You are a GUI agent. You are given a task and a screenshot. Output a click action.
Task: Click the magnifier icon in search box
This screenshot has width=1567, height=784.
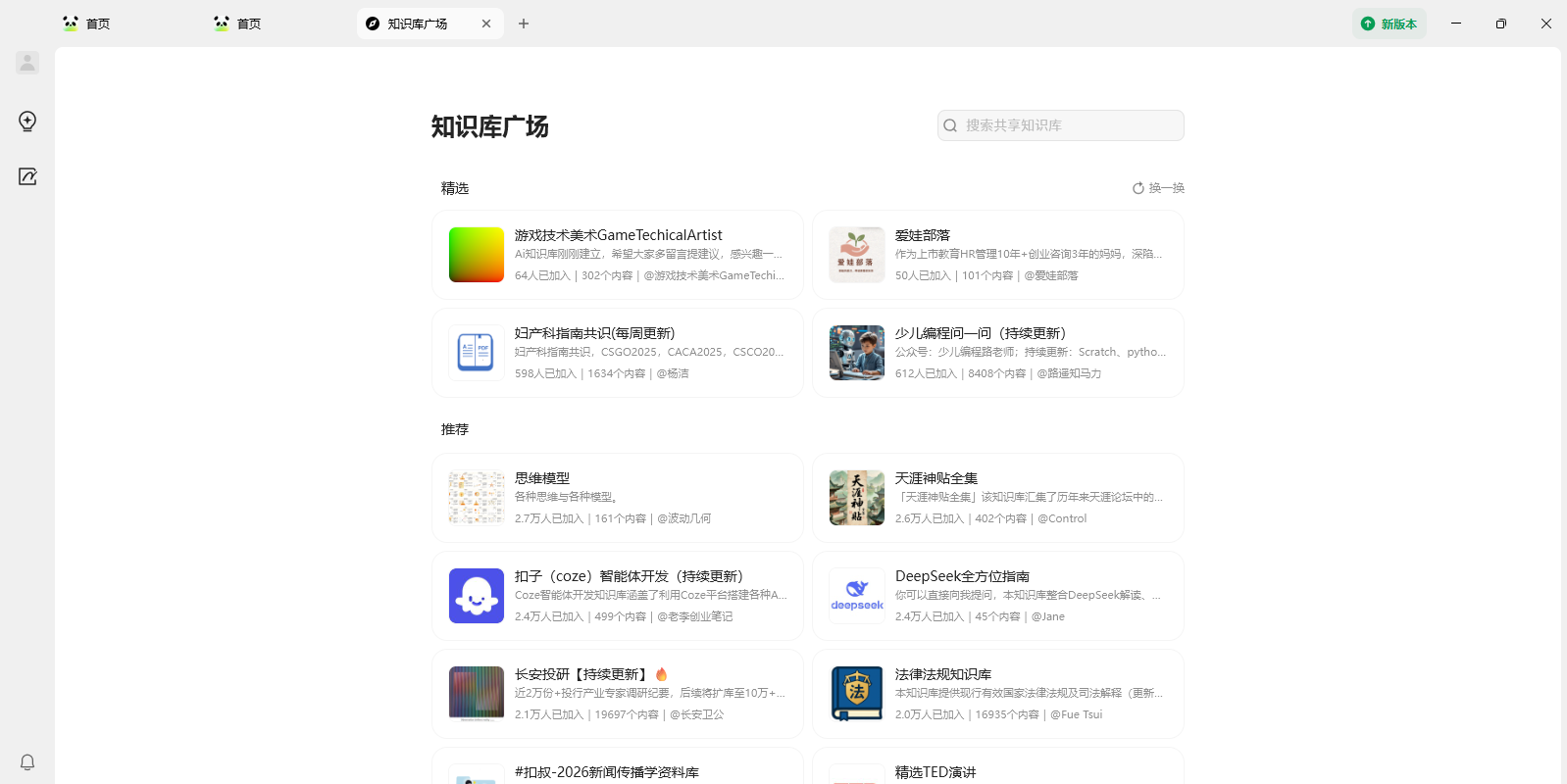point(950,125)
